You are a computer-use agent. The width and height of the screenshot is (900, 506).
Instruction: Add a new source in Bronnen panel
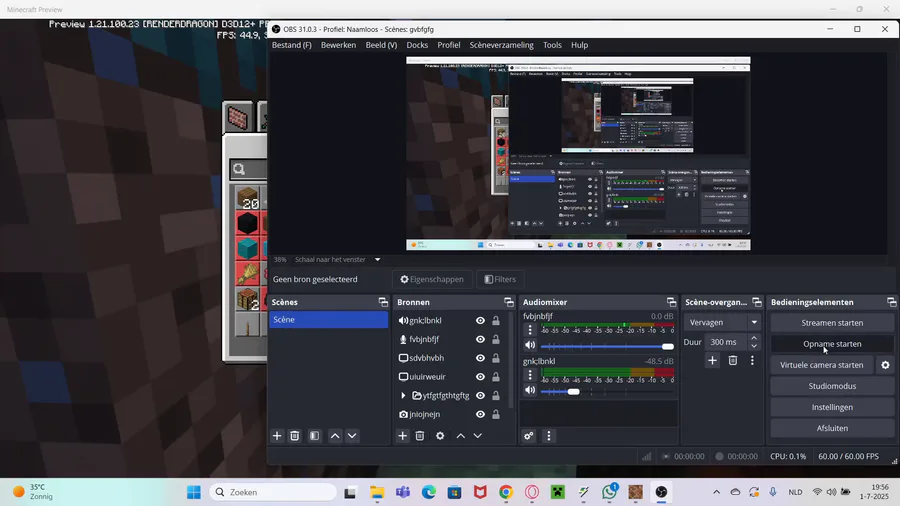pos(402,436)
